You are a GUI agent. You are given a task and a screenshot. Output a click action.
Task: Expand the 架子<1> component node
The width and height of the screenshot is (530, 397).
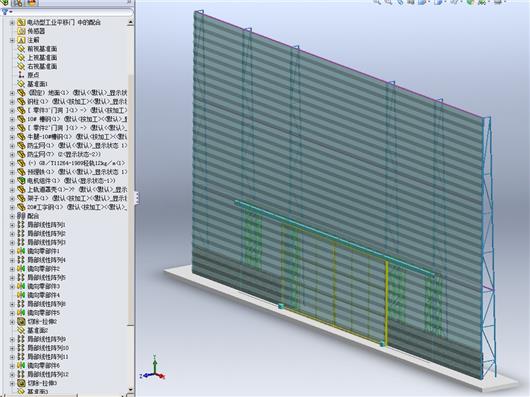[12, 198]
